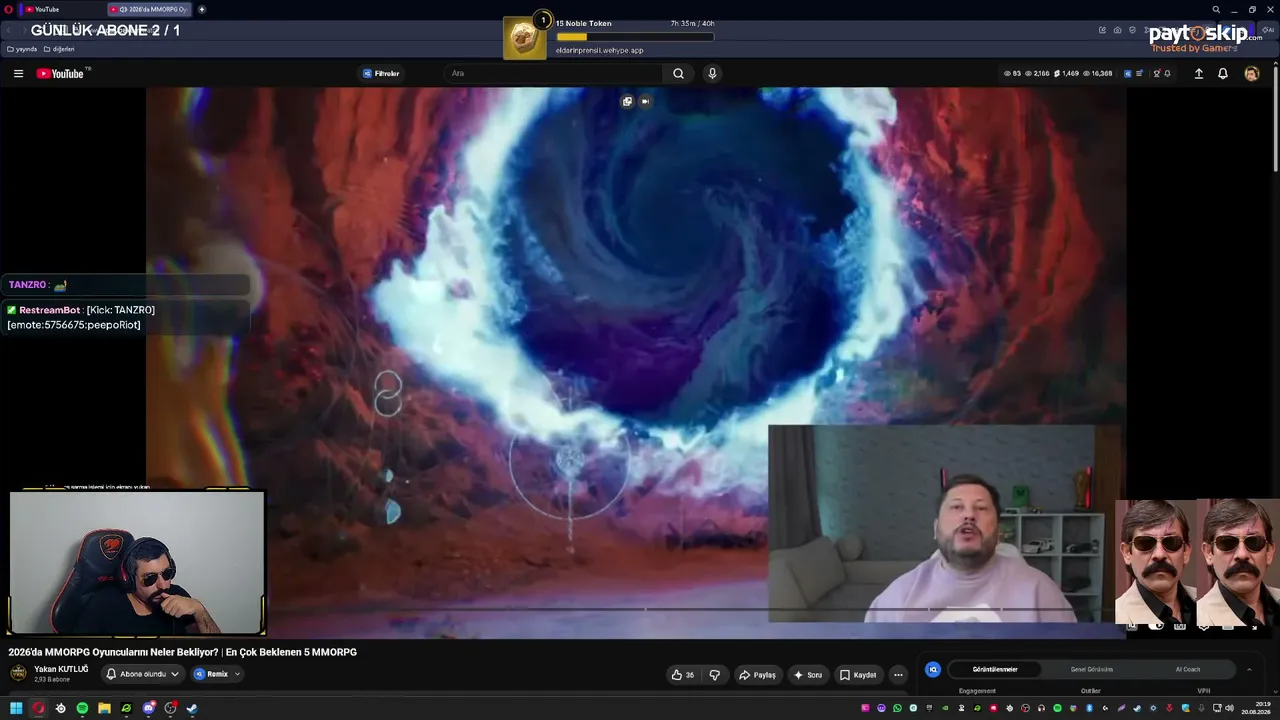Start voice search with the microphone icon
Viewport: 1280px width, 720px height.
click(x=712, y=73)
